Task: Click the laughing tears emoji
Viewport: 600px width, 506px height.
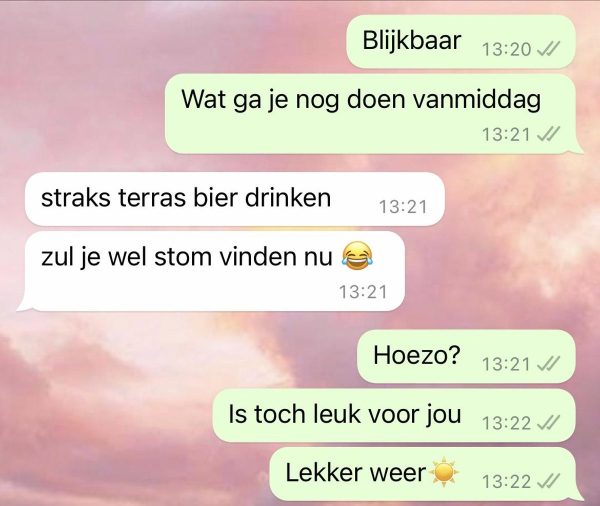Action: click(x=357, y=256)
